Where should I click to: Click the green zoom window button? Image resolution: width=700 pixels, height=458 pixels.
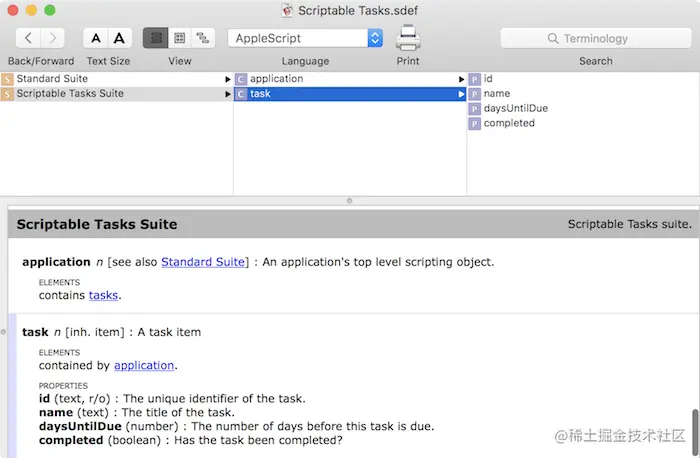coord(50,10)
